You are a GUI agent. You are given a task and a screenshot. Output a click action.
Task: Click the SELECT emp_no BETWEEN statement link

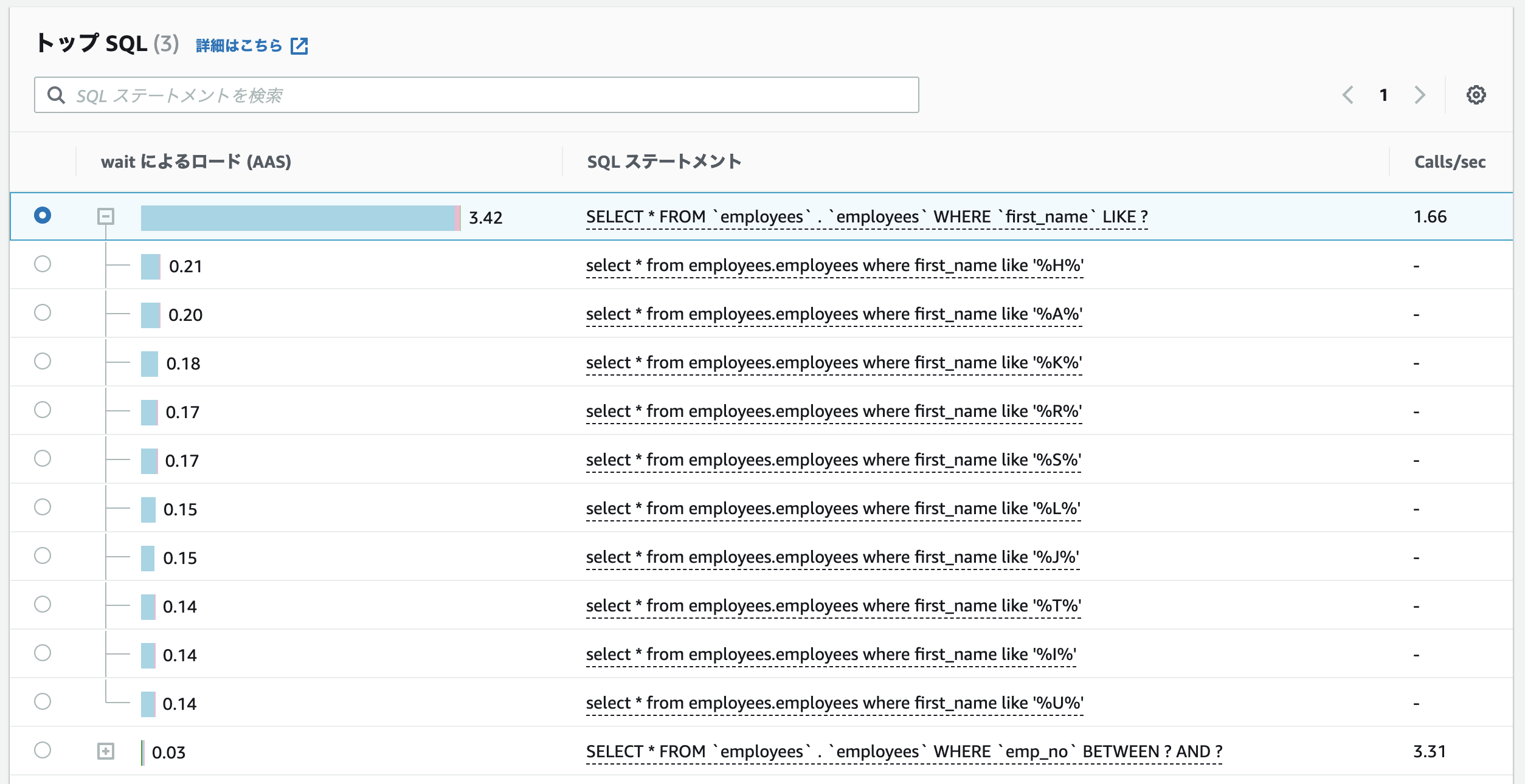[x=904, y=752]
